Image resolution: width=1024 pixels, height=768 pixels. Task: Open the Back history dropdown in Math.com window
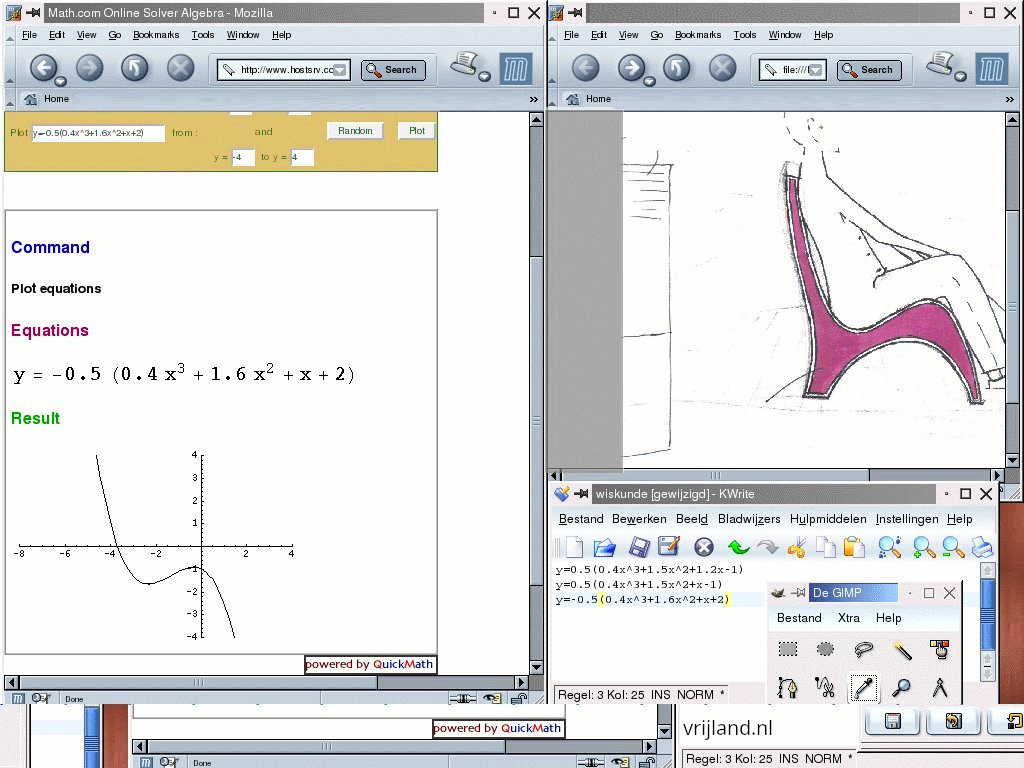coord(61,81)
